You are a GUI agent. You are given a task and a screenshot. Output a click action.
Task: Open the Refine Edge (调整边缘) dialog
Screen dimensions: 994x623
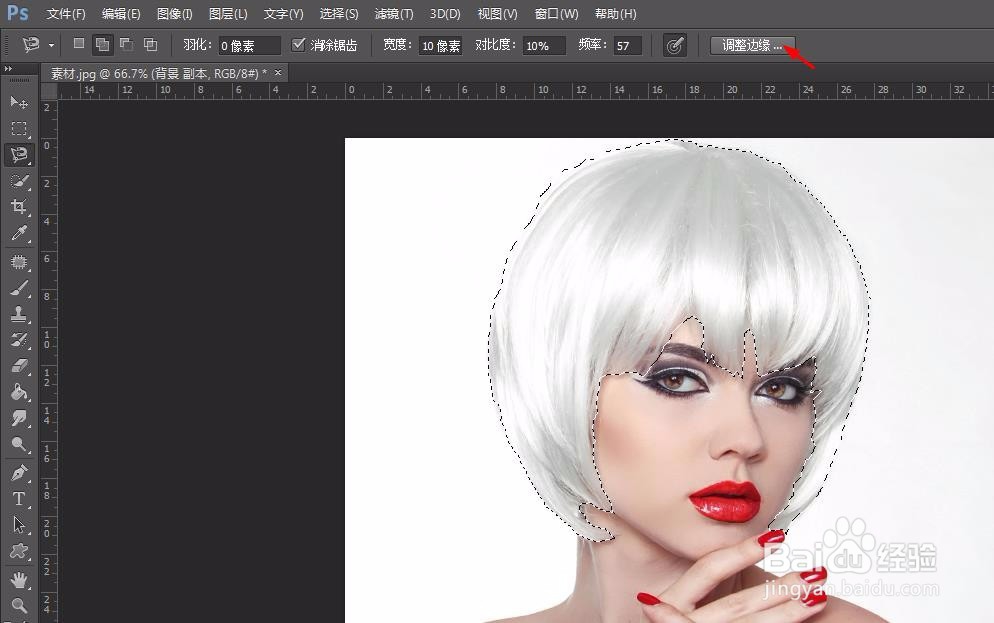tap(752, 45)
